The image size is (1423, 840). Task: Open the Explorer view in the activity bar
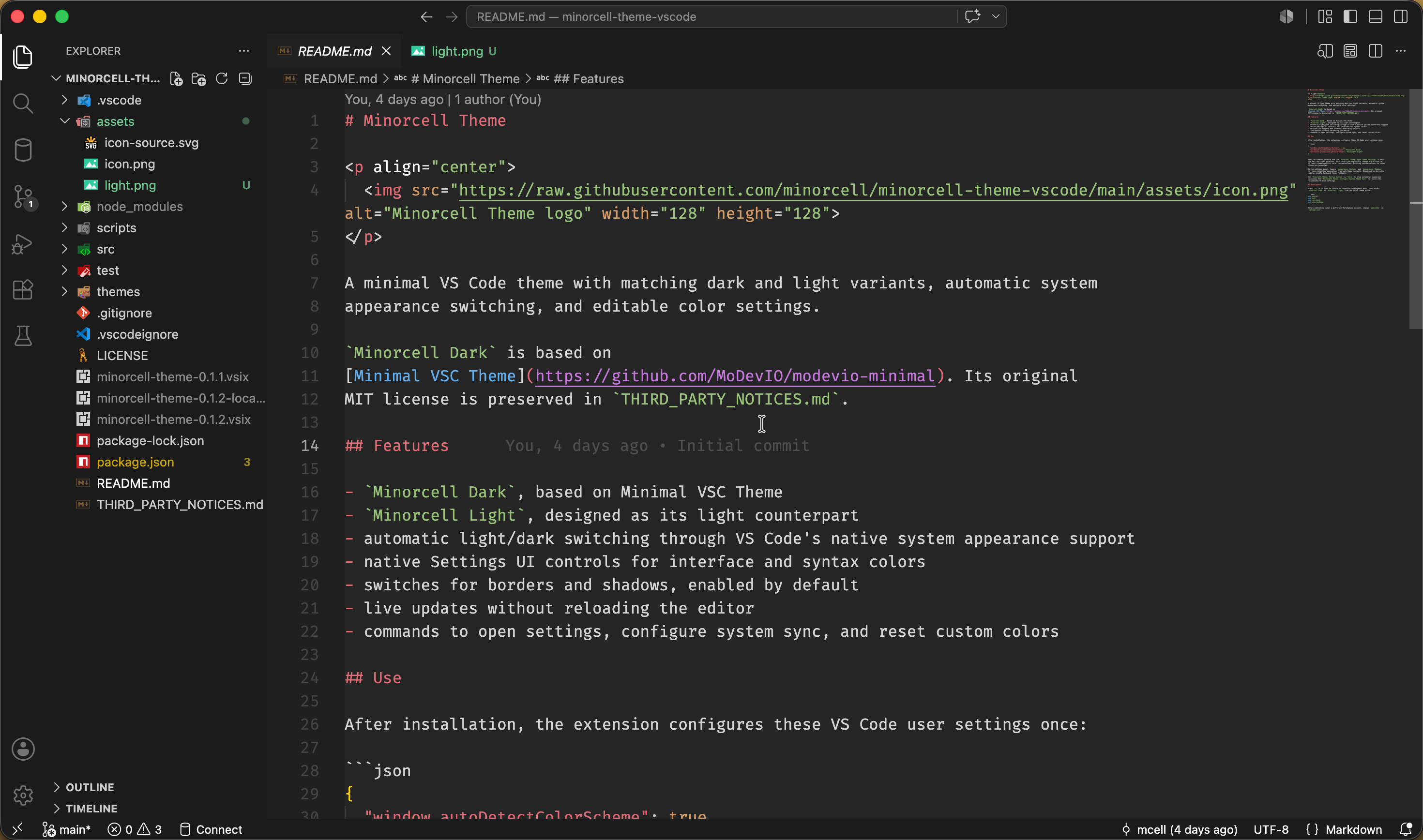pos(23,57)
